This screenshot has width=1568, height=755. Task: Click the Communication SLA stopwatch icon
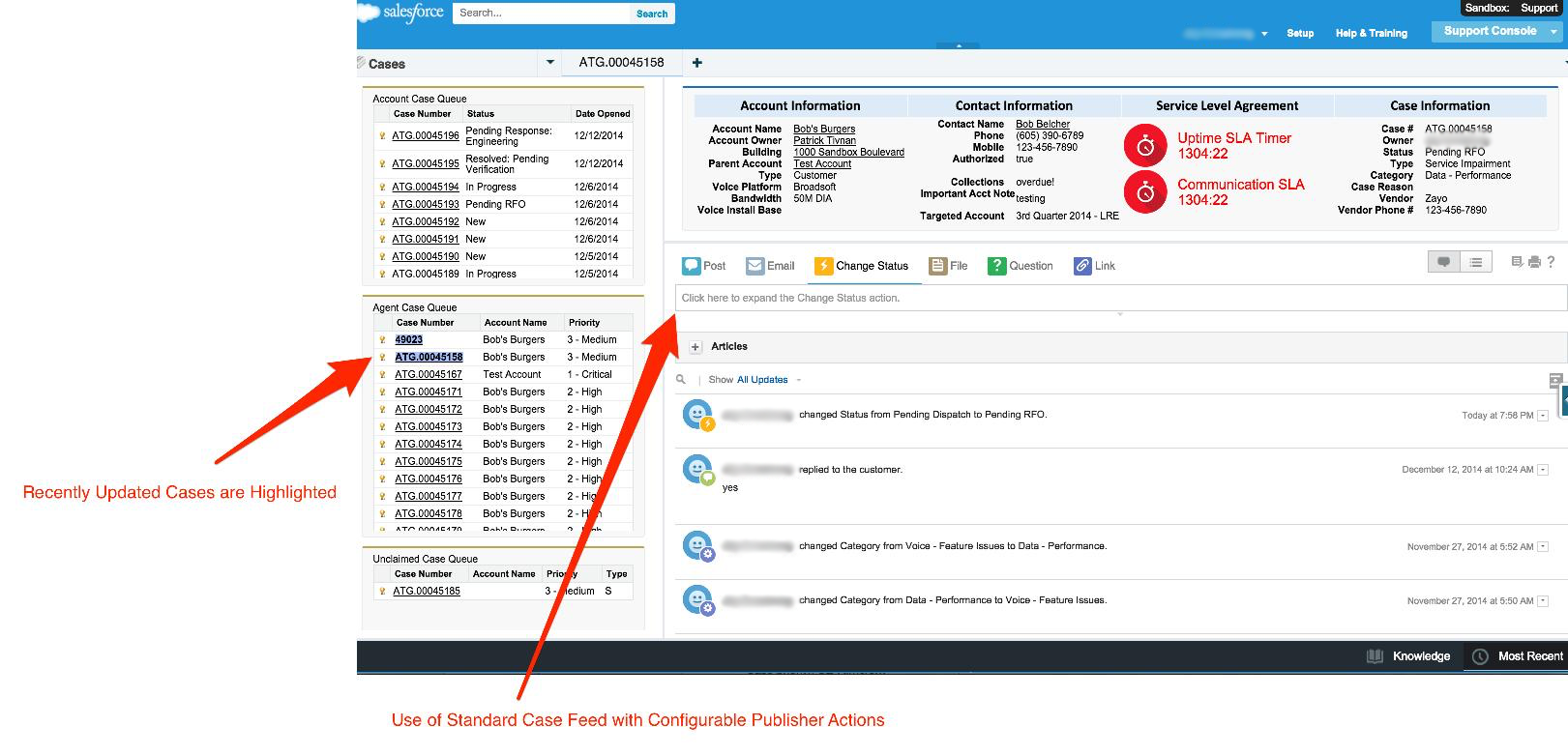[x=1145, y=192]
